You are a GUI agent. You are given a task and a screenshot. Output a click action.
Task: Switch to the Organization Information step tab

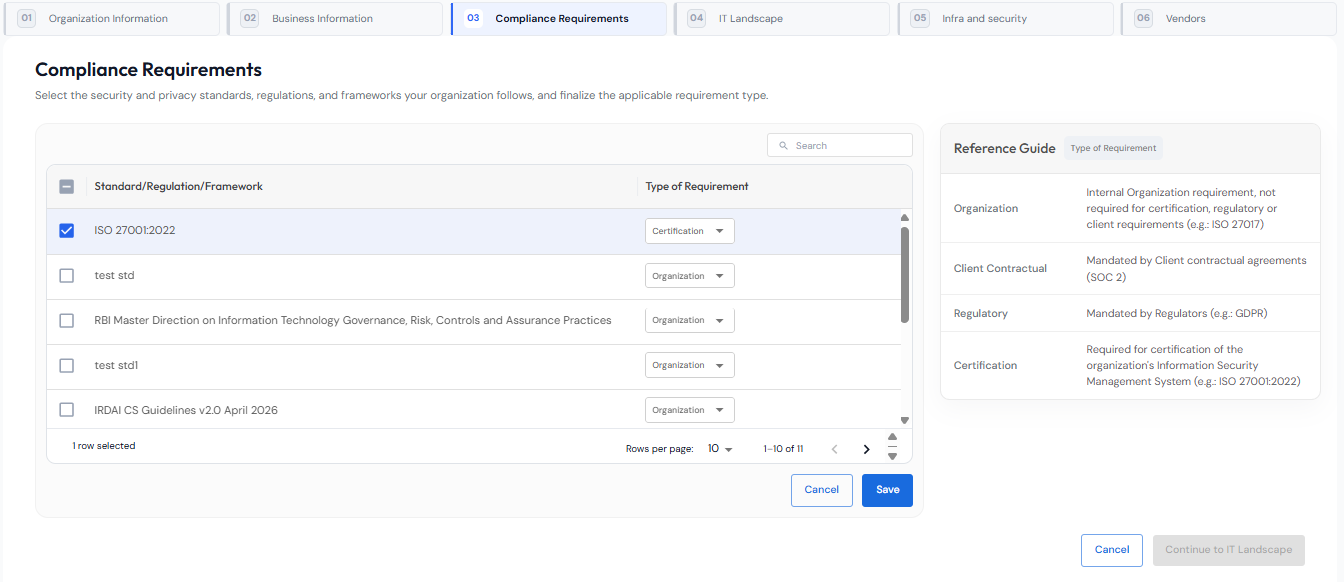tap(111, 19)
